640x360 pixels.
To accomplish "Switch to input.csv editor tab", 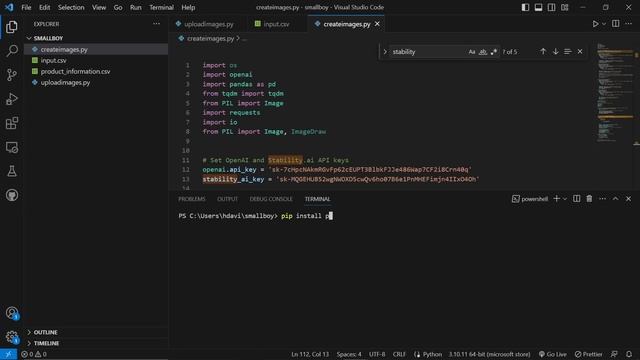I will click(x=276, y=24).
